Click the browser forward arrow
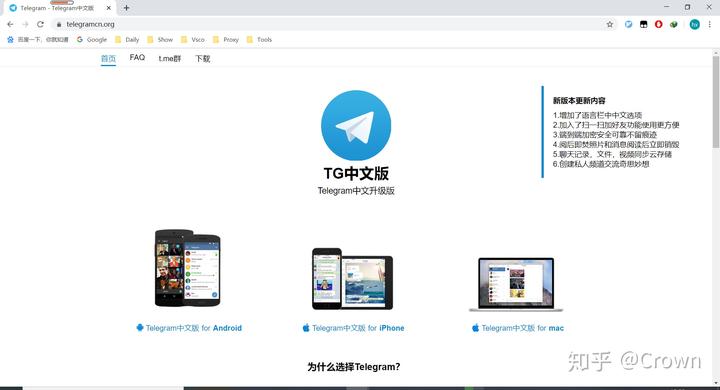 point(25,24)
